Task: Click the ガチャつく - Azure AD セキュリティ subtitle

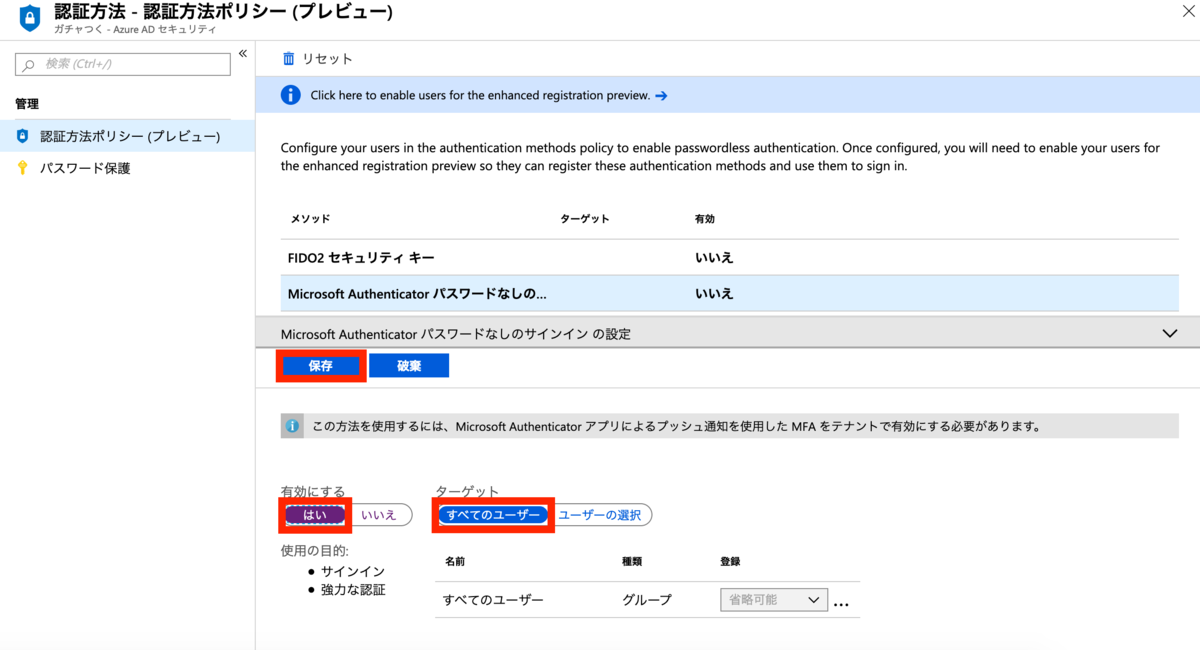Action: point(135,30)
